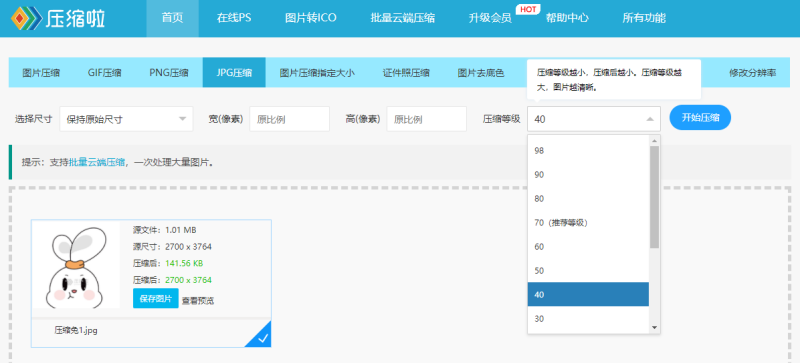The width and height of the screenshot is (800, 363).
Task: Switch to 修改分辨率 tab
Action: click(x=753, y=72)
